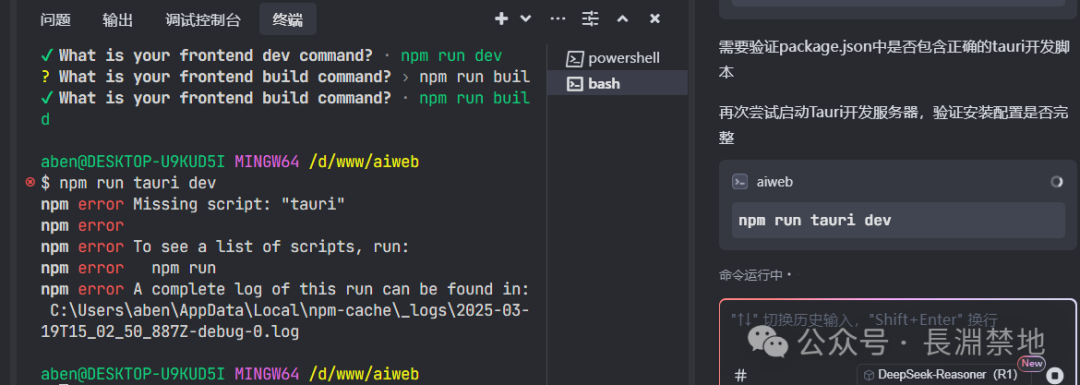The image size is (1080, 385).
Task: Click the red command-failed error marker
Action: coord(30,183)
